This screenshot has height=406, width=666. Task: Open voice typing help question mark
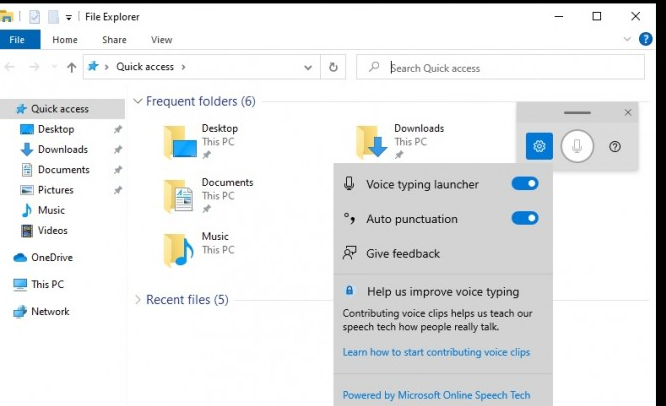pos(615,147)
